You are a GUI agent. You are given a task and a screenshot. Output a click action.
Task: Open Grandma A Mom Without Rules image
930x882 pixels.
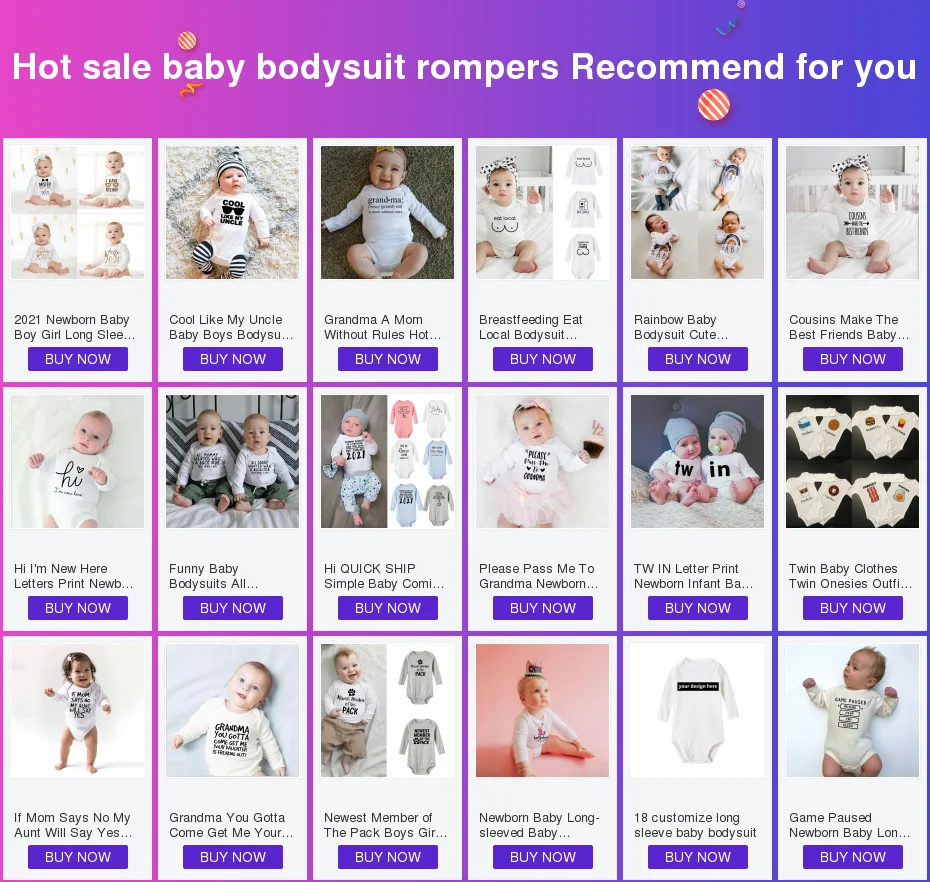tap(387, 212)
